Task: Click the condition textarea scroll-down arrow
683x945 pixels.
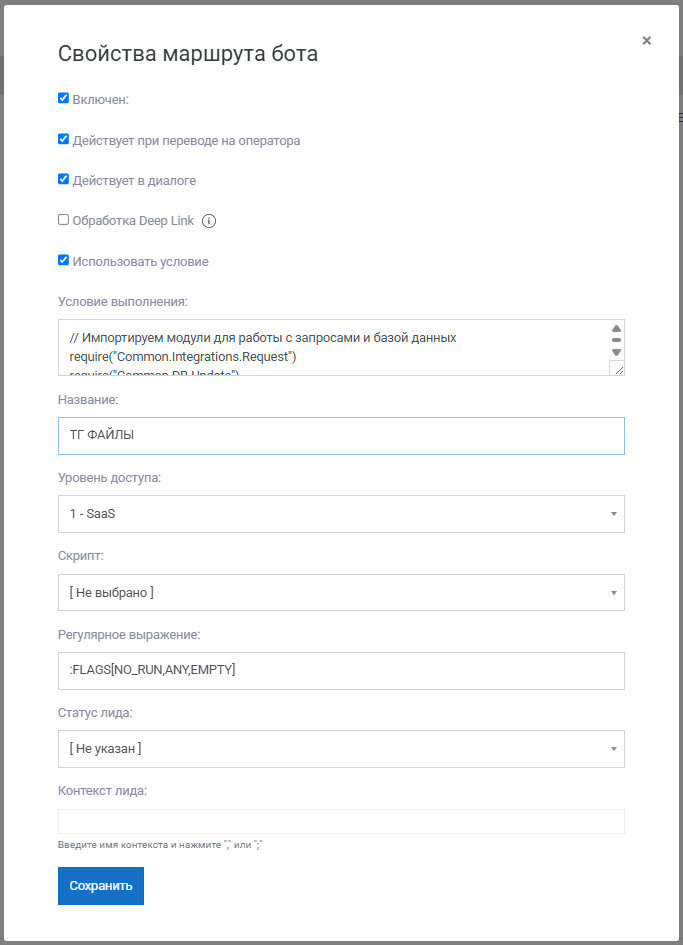Action: coord(616,352)
